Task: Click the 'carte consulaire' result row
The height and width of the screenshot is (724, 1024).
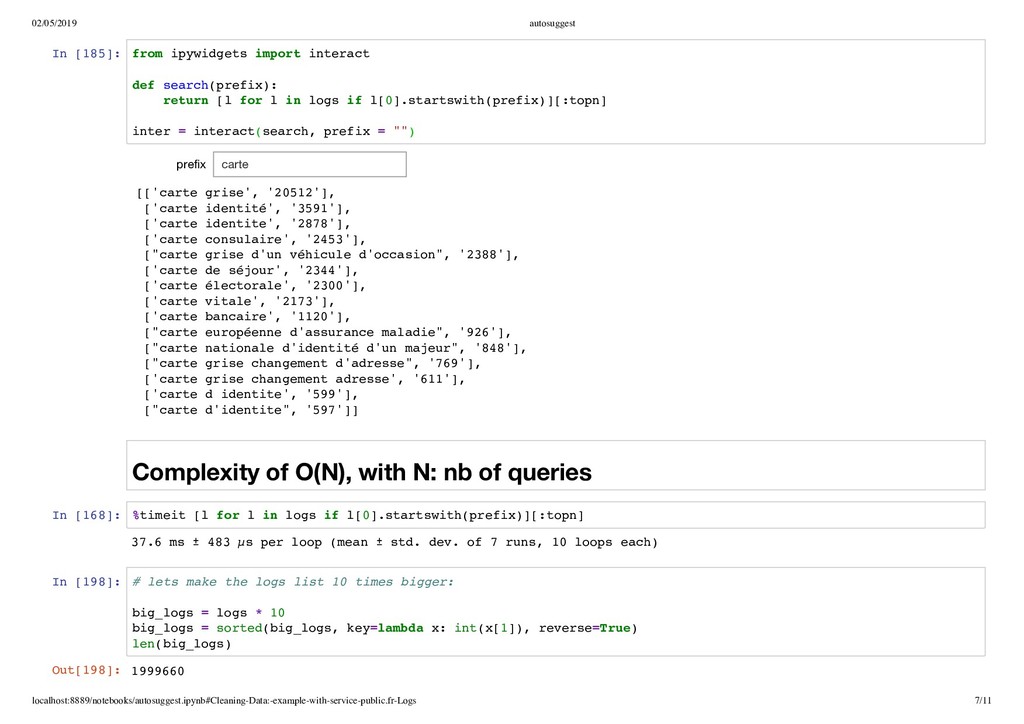Action: coord(255,240)
